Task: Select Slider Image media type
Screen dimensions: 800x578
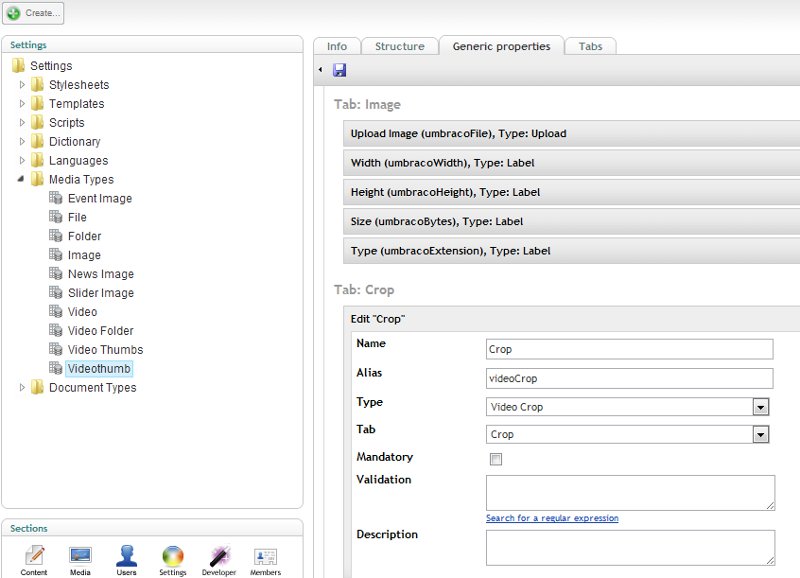Action: (x=100, y=293)
